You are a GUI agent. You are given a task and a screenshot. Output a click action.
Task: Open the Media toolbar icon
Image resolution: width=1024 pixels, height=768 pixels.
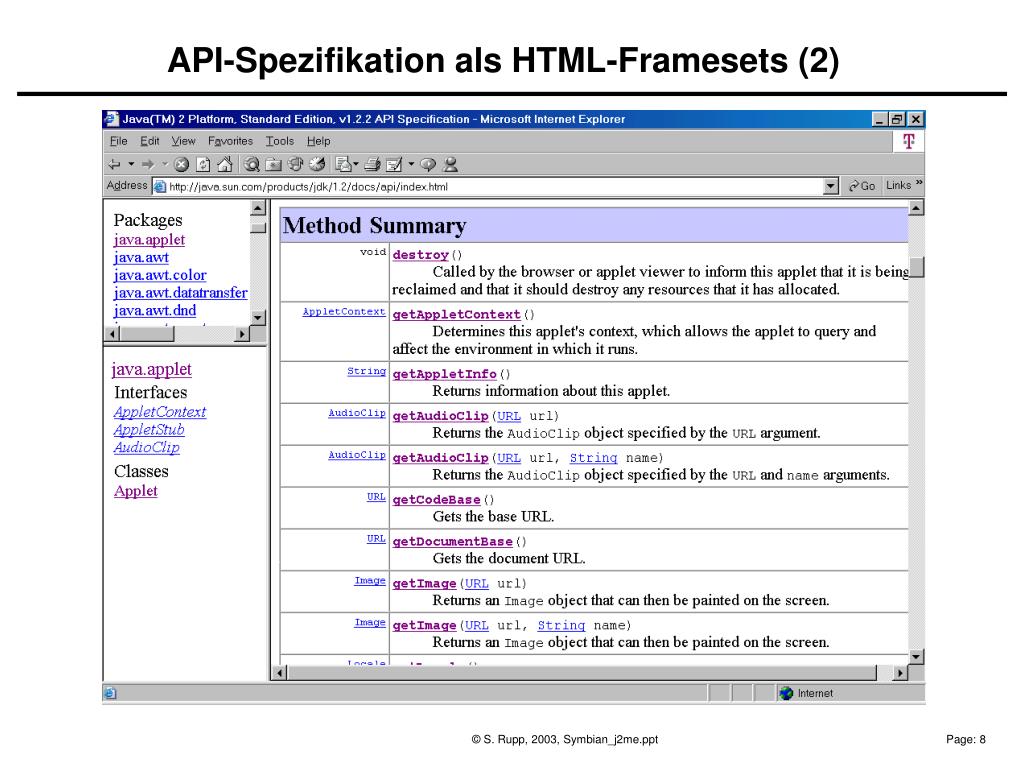coord(295,165)
